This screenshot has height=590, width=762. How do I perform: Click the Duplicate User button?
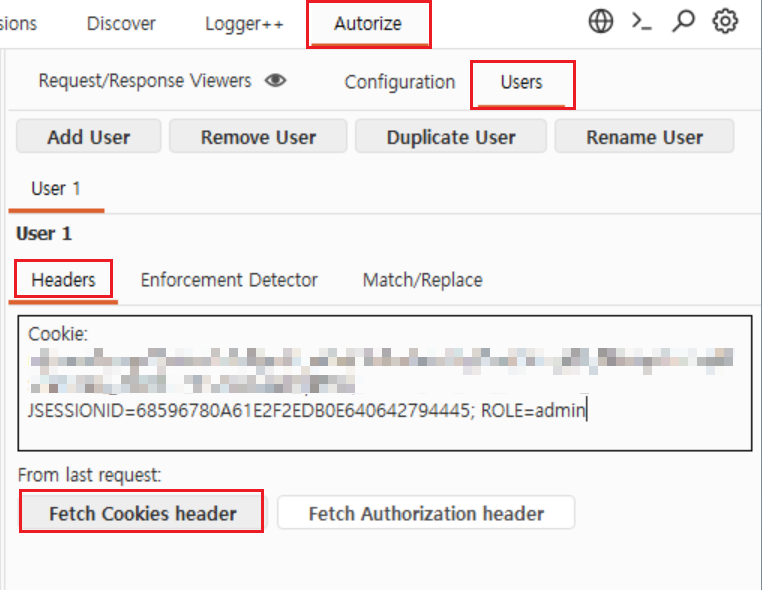(451, 137)
